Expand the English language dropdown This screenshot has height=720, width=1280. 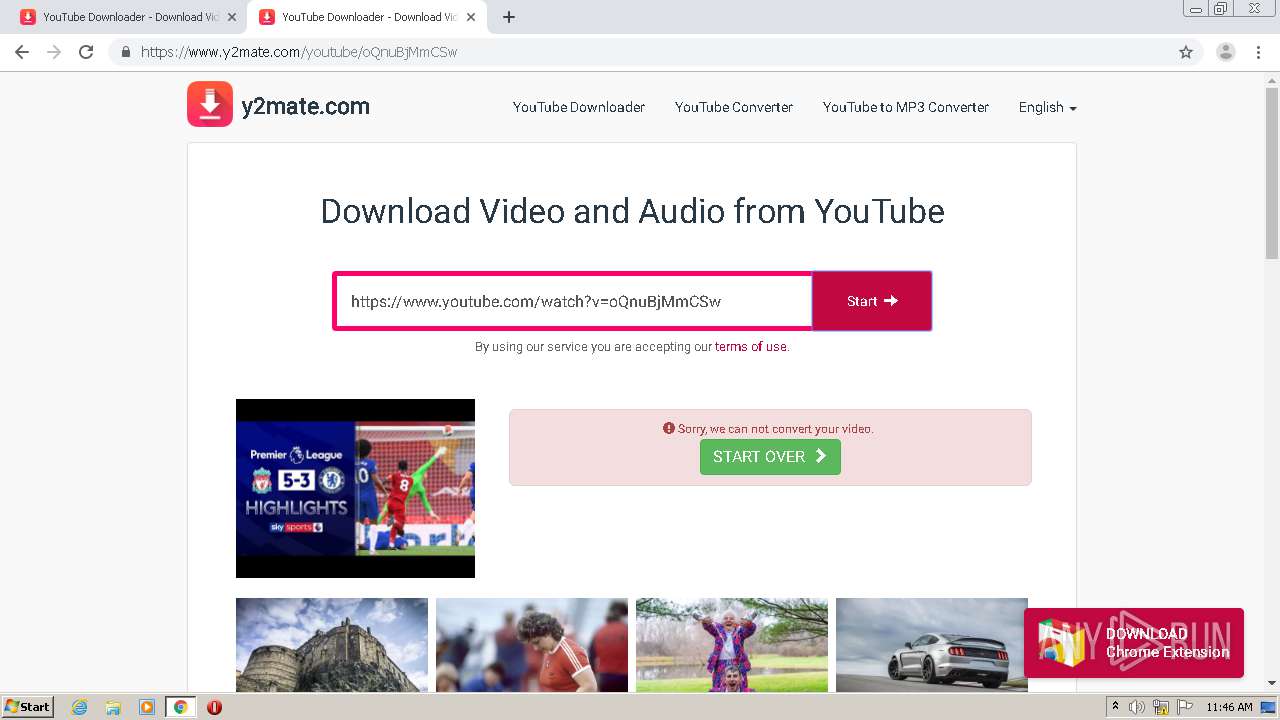point(1047,107)
